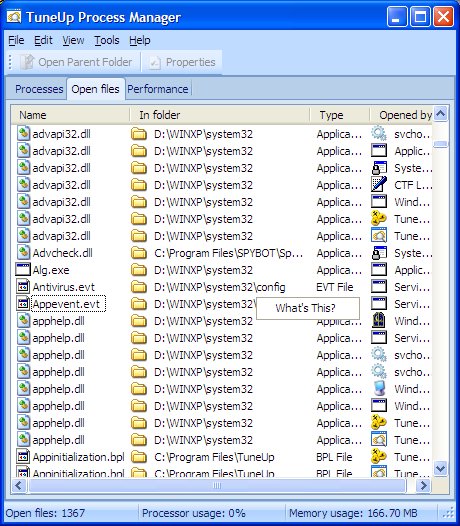Click Memory usage: 166.70 MB status text
460x526 pixels.
[353, 513]
